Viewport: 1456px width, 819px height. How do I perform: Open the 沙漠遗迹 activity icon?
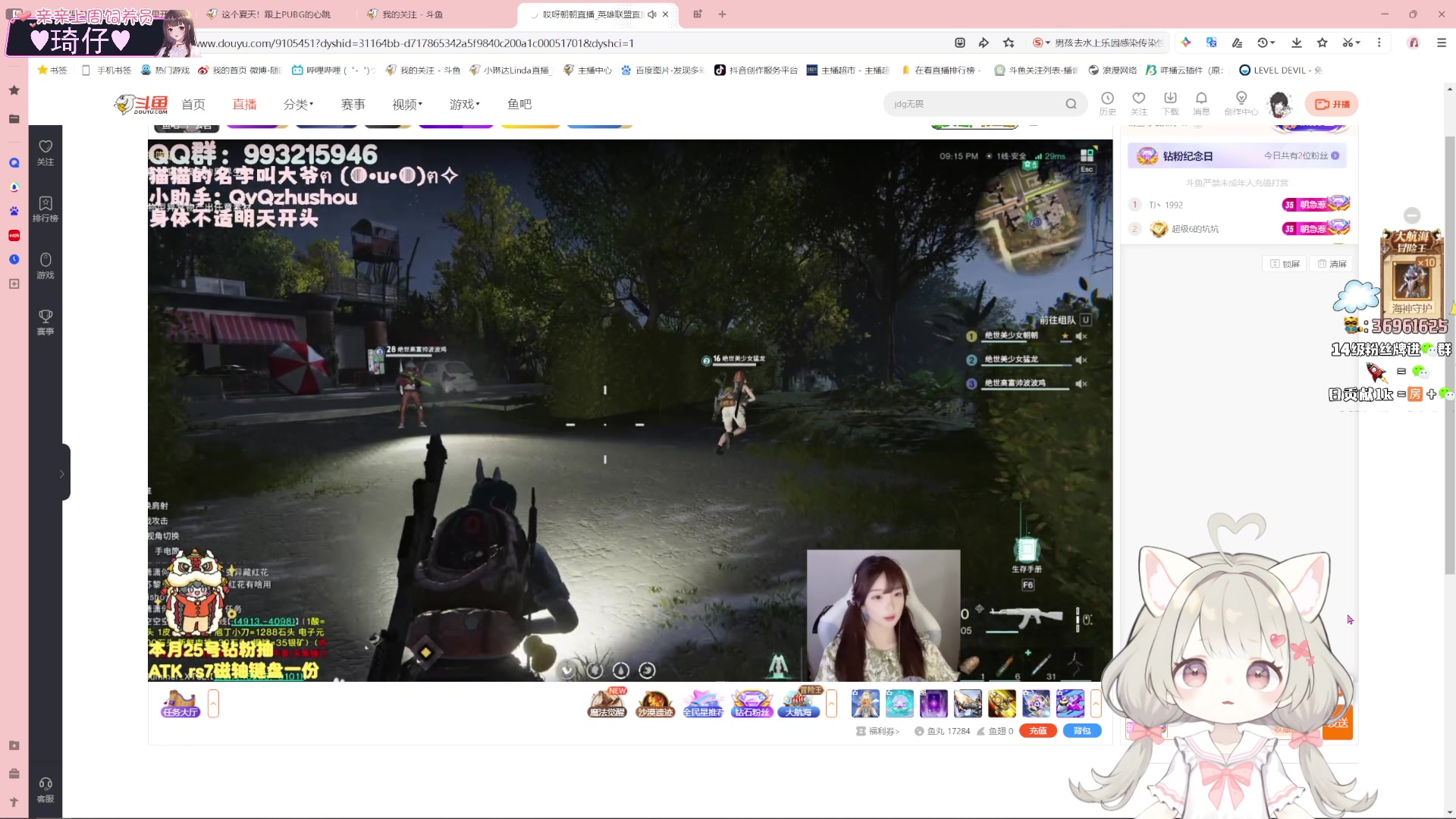point(655,703)
